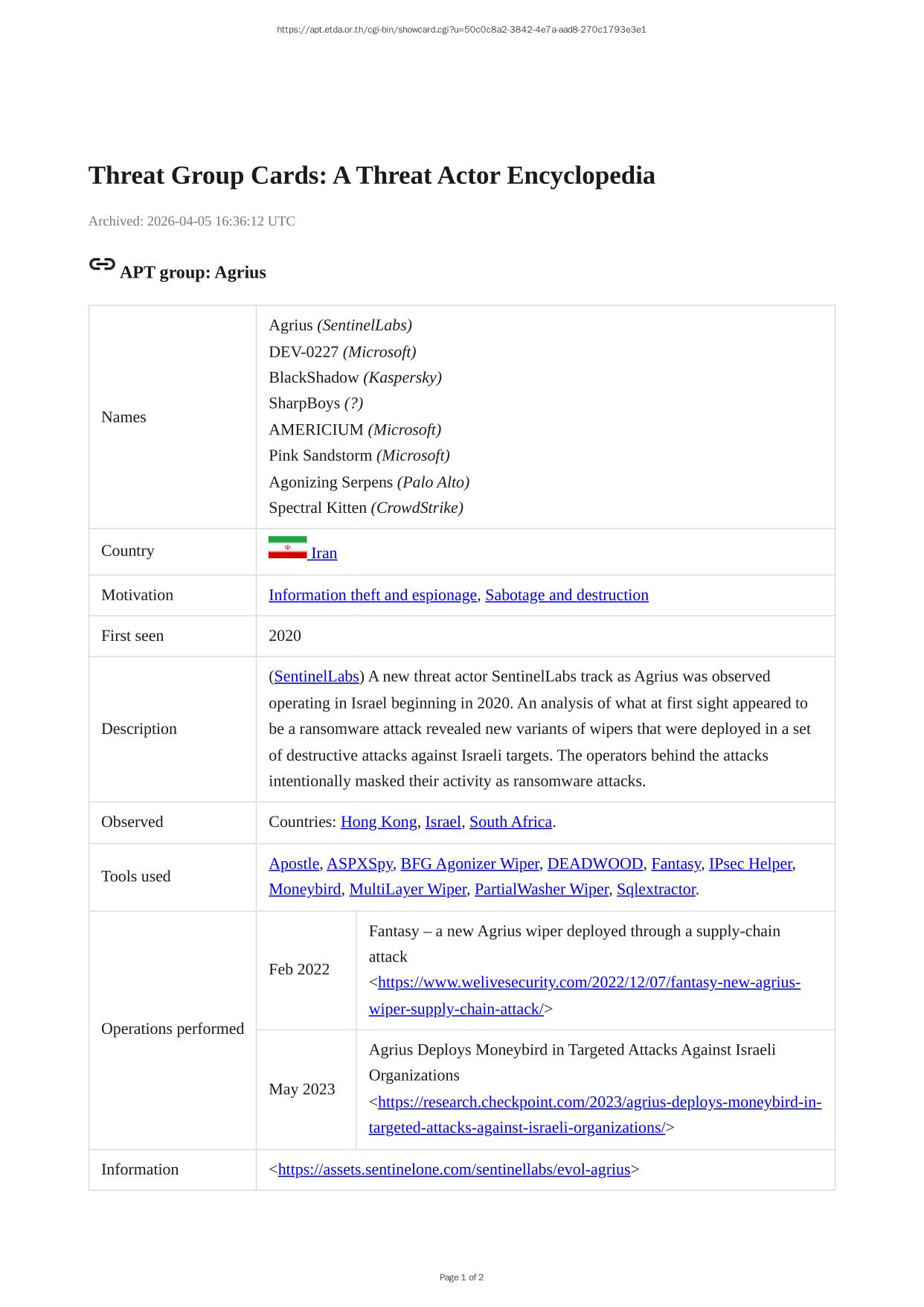The width and height of the screenshot is (924, 1307).
Task: Open the Moneybird tool link
Action: 304,889
